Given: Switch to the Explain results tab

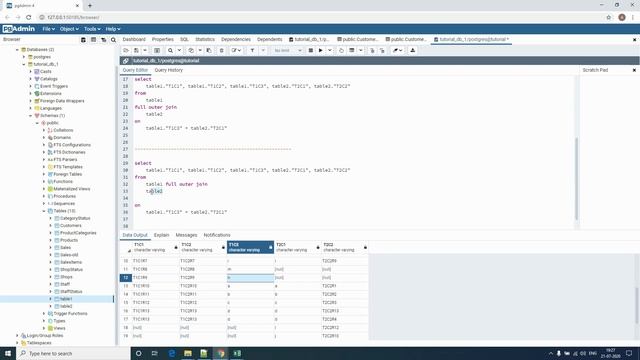Looking at the screenshot, I should pyautogui.click(x=161, y=235).
